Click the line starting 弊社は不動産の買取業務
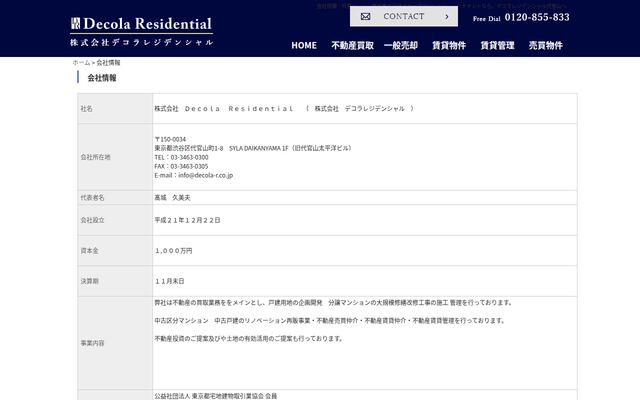 click(x=333, y=302)
